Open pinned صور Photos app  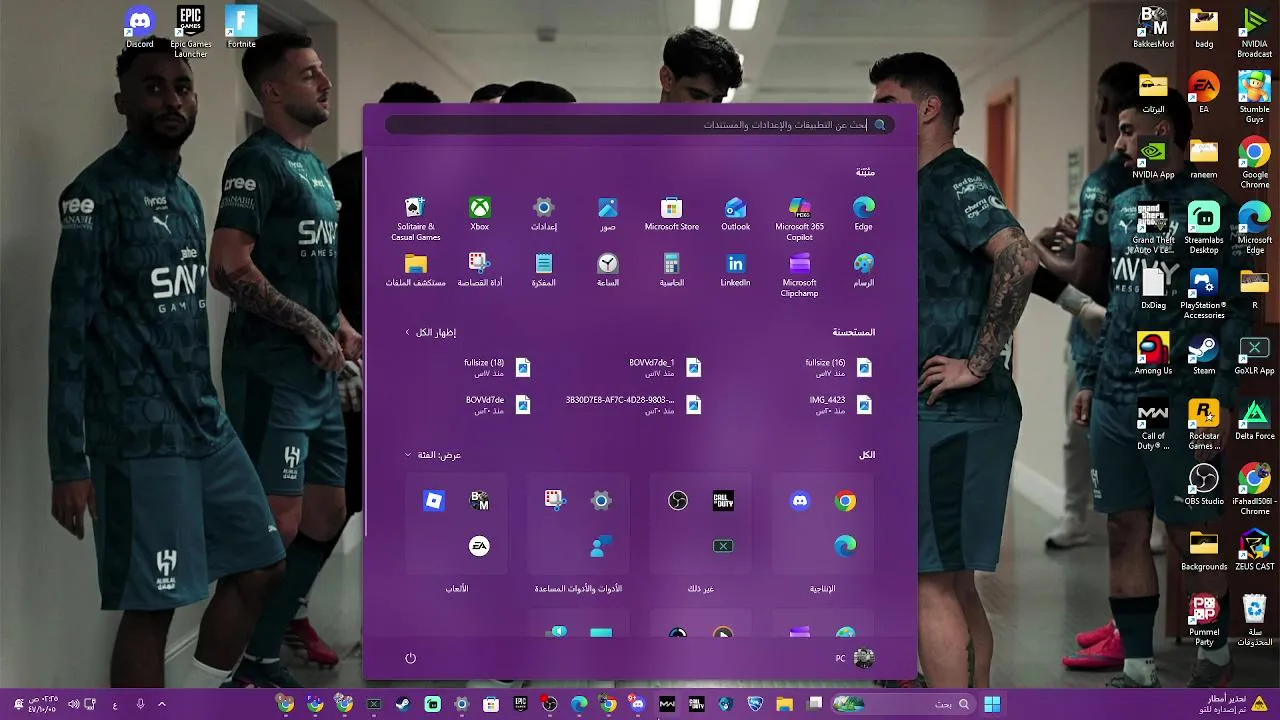click(607, 214)
